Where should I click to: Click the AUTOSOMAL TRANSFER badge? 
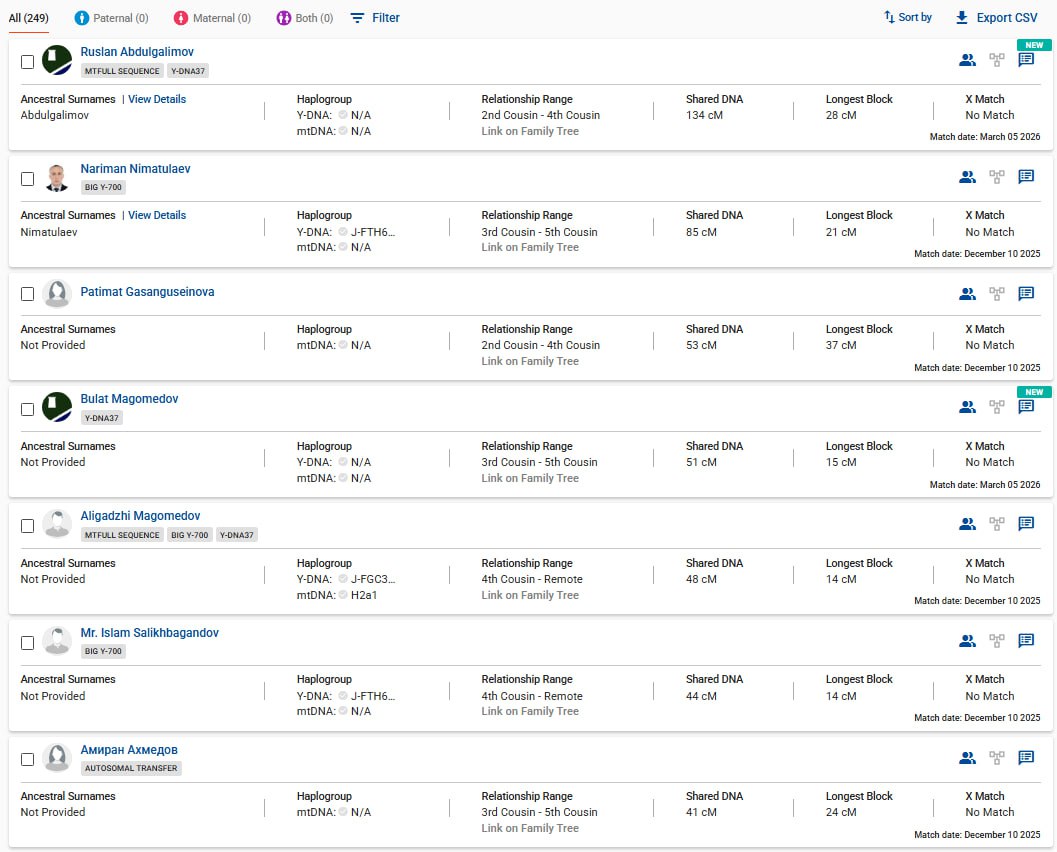point(131,768)
